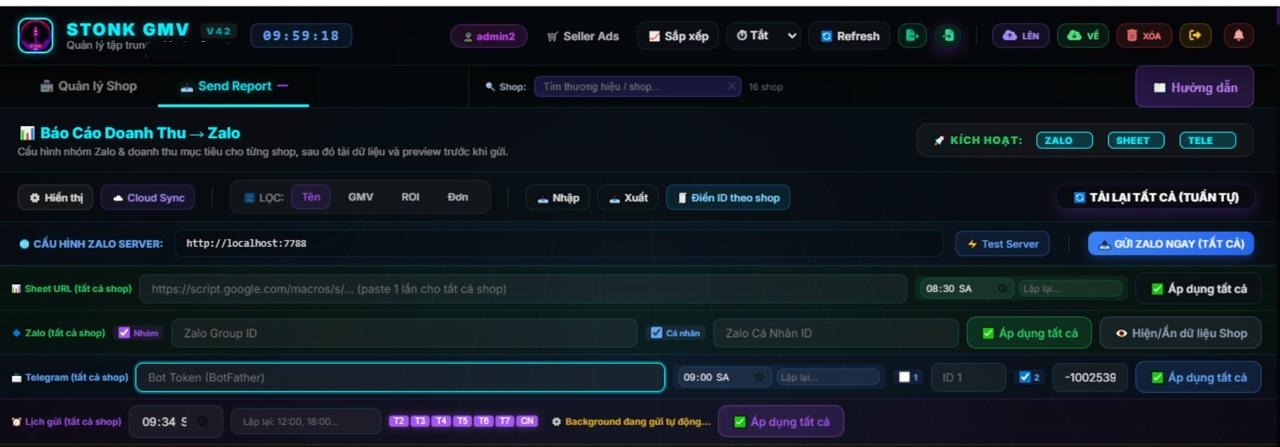The height and width of the screenshot is (447, 1280).
Task: Open Seller Ads cart link
Action: 583,36
